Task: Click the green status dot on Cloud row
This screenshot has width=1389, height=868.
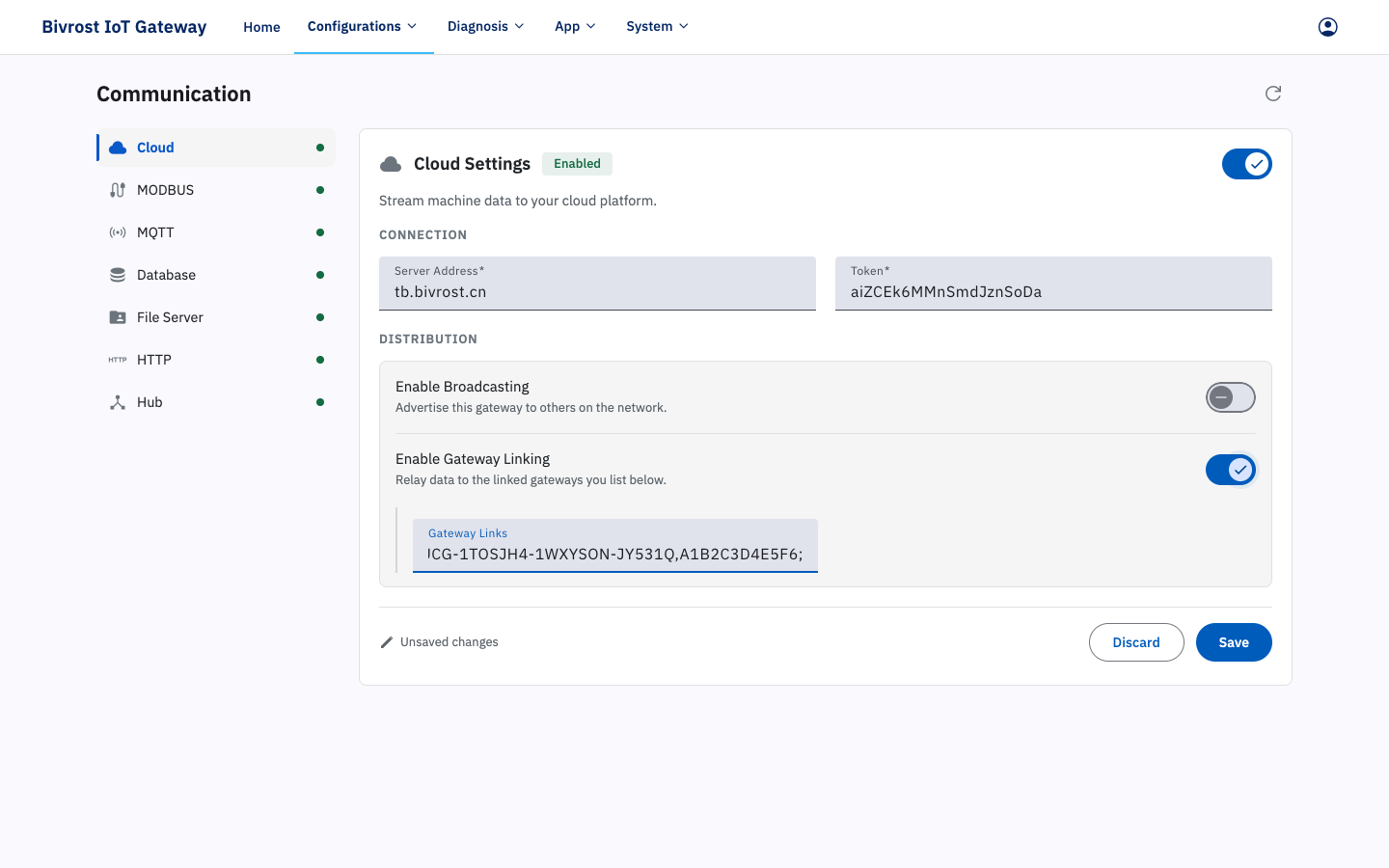Action: (x=320, y=148)
